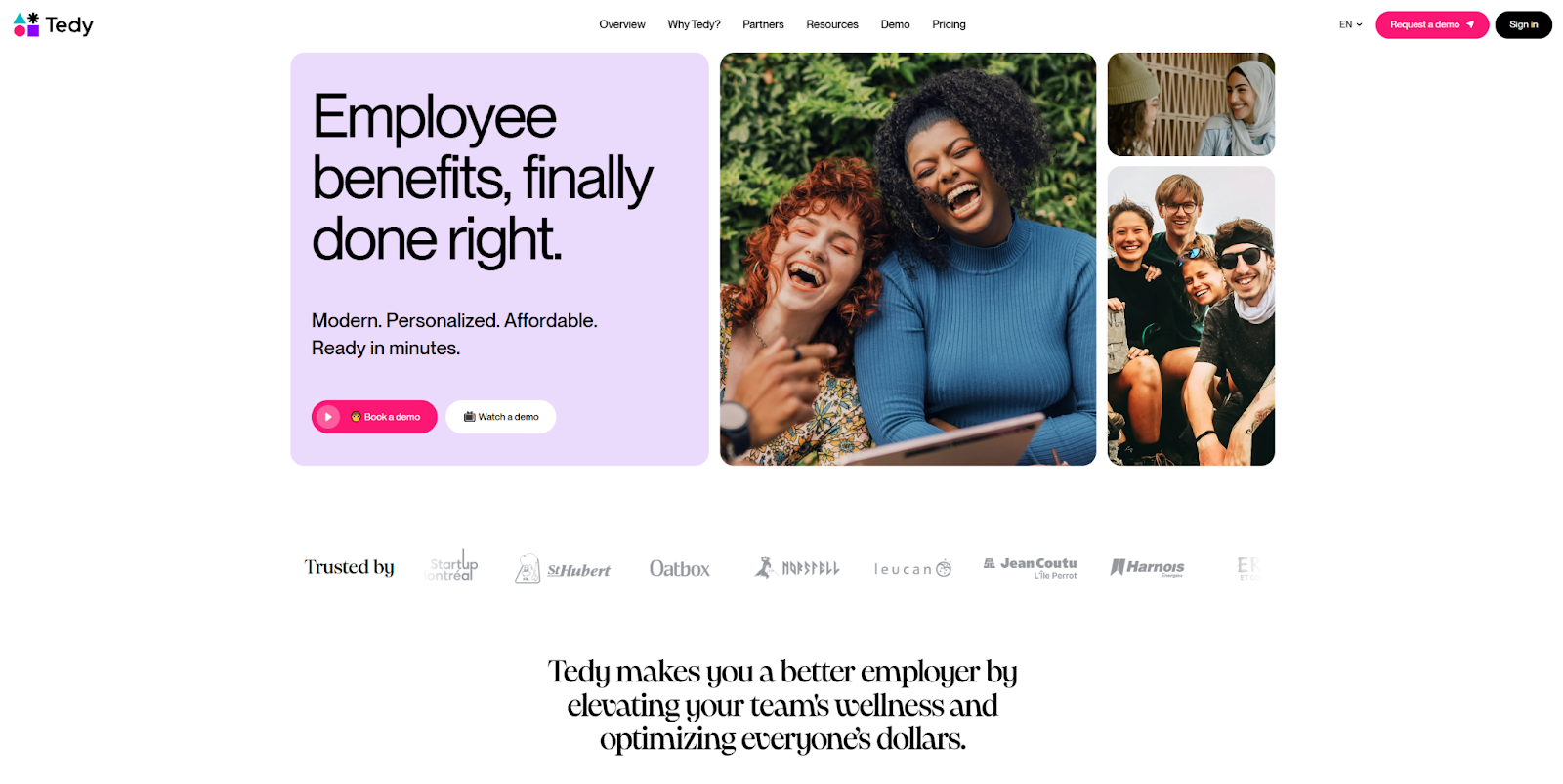Screen dimensions: 1563x784
Task: Click the St-Hubert logo
Action: point(563,568)
